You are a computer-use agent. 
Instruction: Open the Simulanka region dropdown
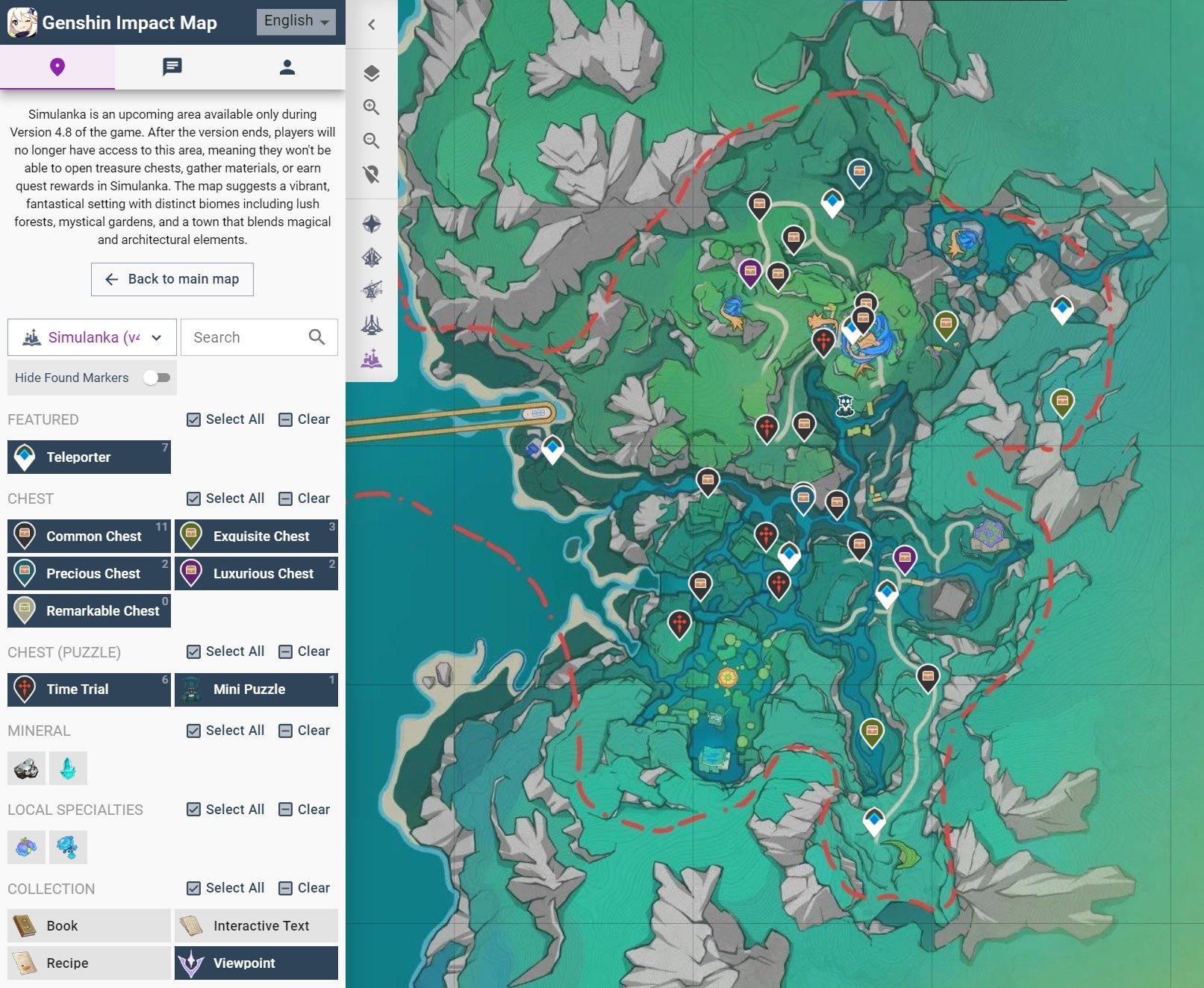tap(92, 337)
